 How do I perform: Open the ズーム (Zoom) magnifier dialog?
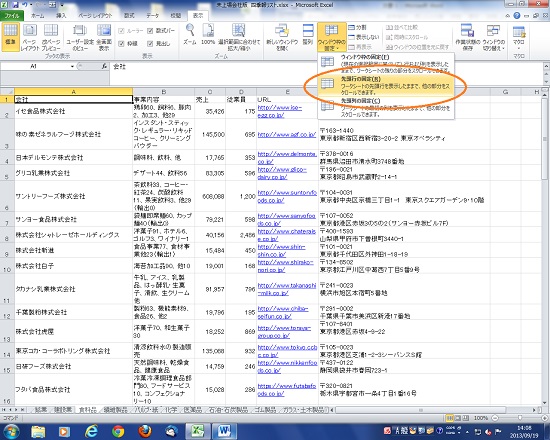tap(190, 34)
